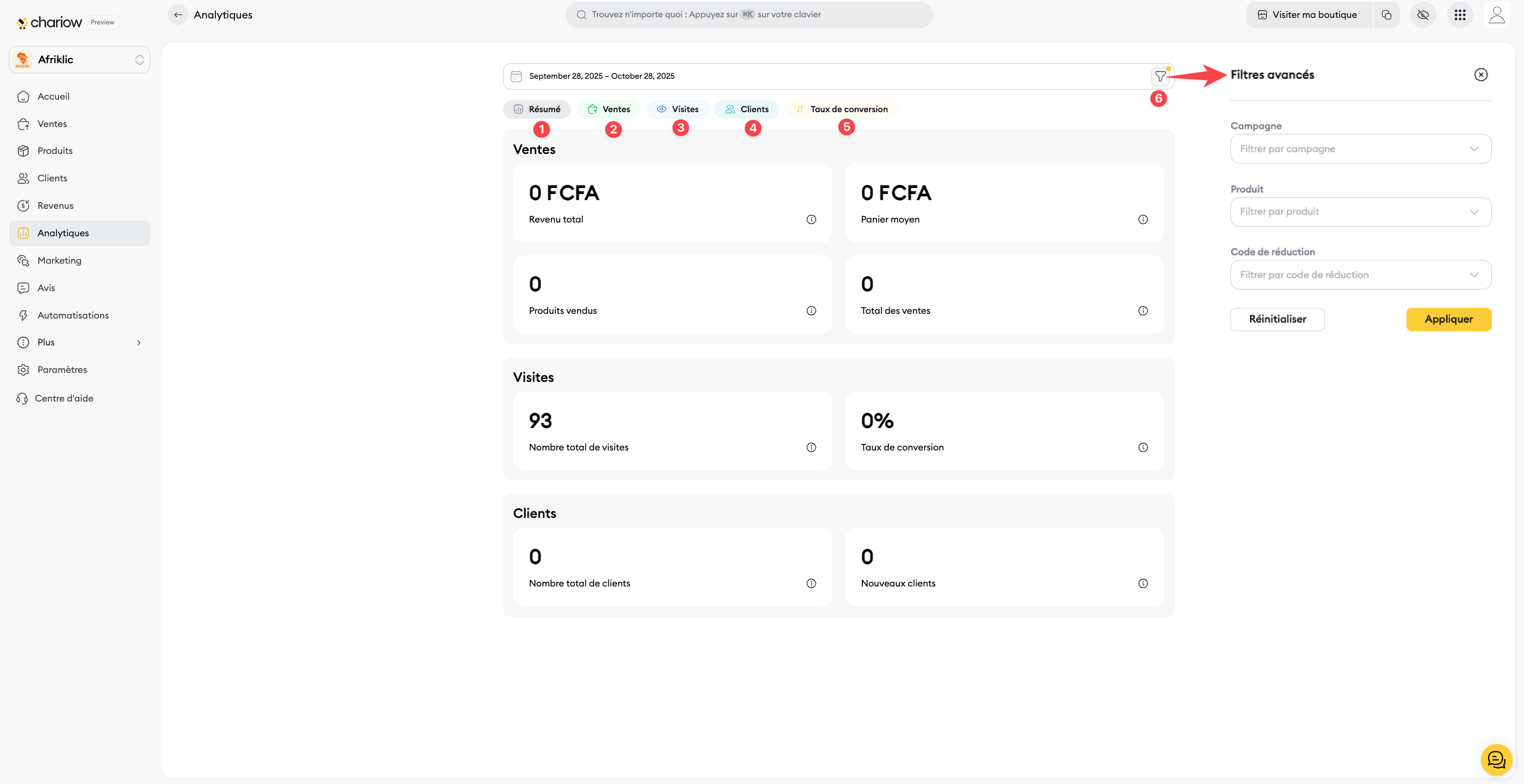Image resolution: width=1524 pixels, height=784 pixels.
Task: Open the chat support bubble icon
Action: [x=1496, y=759]
